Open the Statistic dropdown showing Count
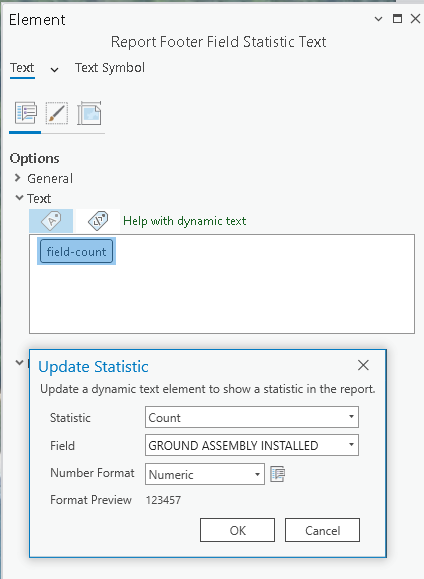 [252, 417]
